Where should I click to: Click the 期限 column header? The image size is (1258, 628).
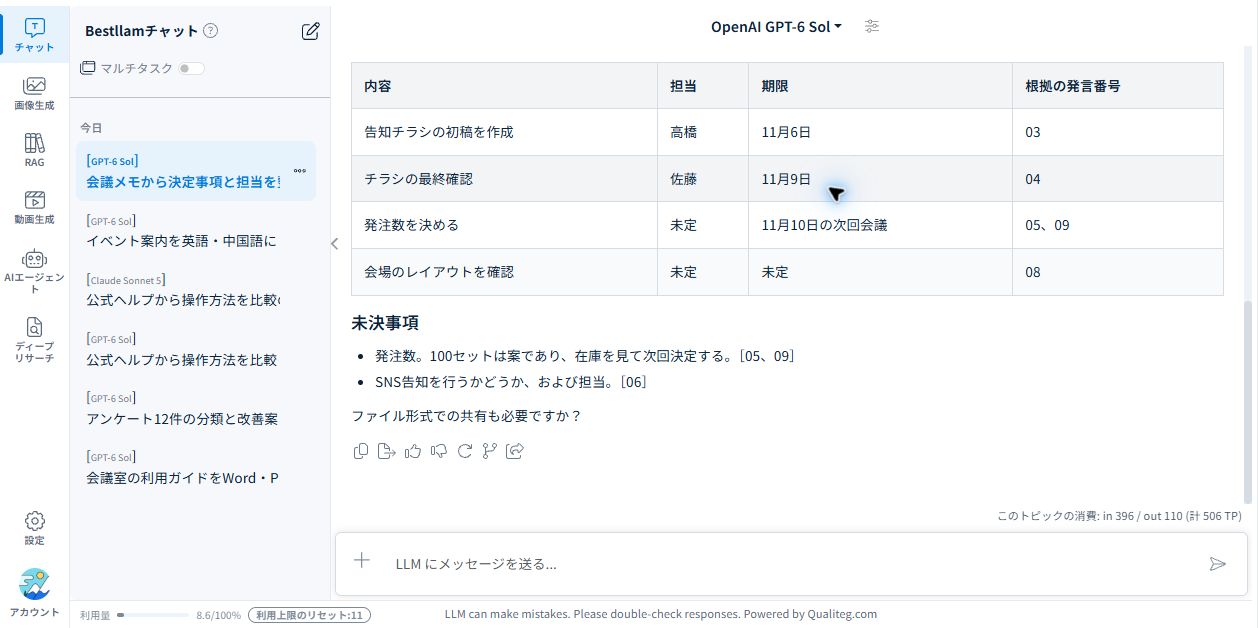coord(880,86)
